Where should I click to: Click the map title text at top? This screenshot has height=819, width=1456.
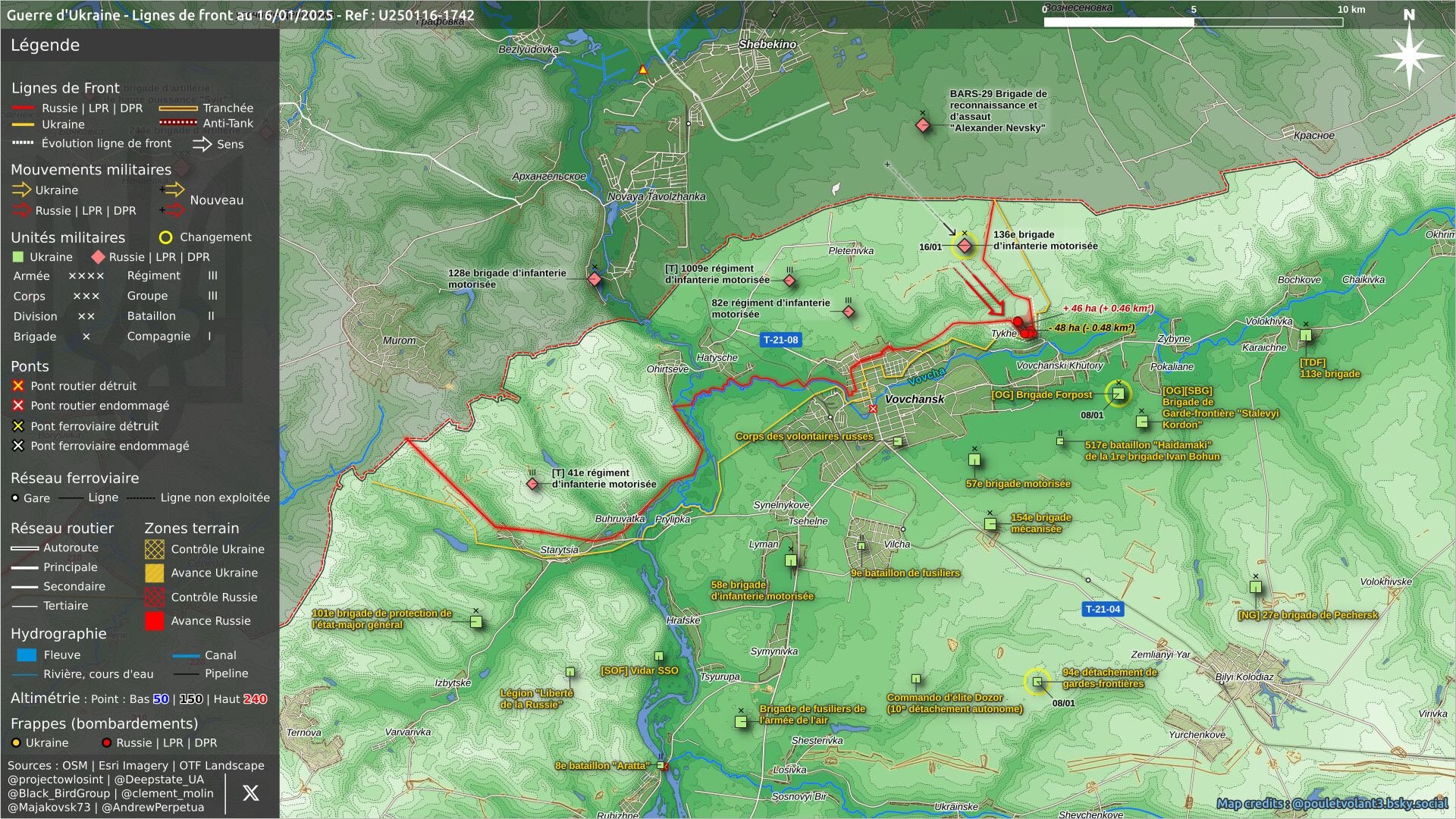pos(240,15)
